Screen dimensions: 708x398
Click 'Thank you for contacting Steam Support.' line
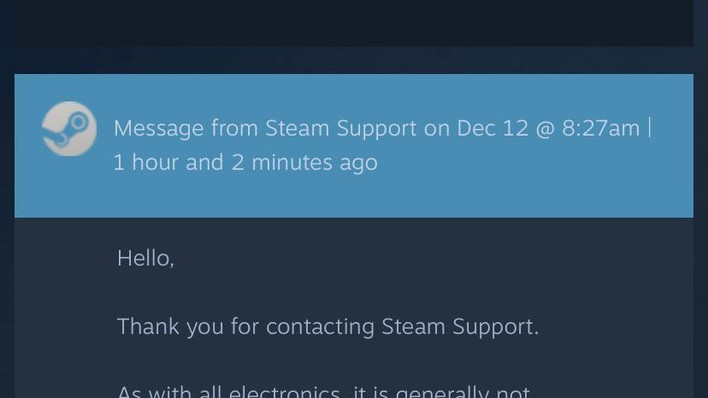[x=328, y=327]
